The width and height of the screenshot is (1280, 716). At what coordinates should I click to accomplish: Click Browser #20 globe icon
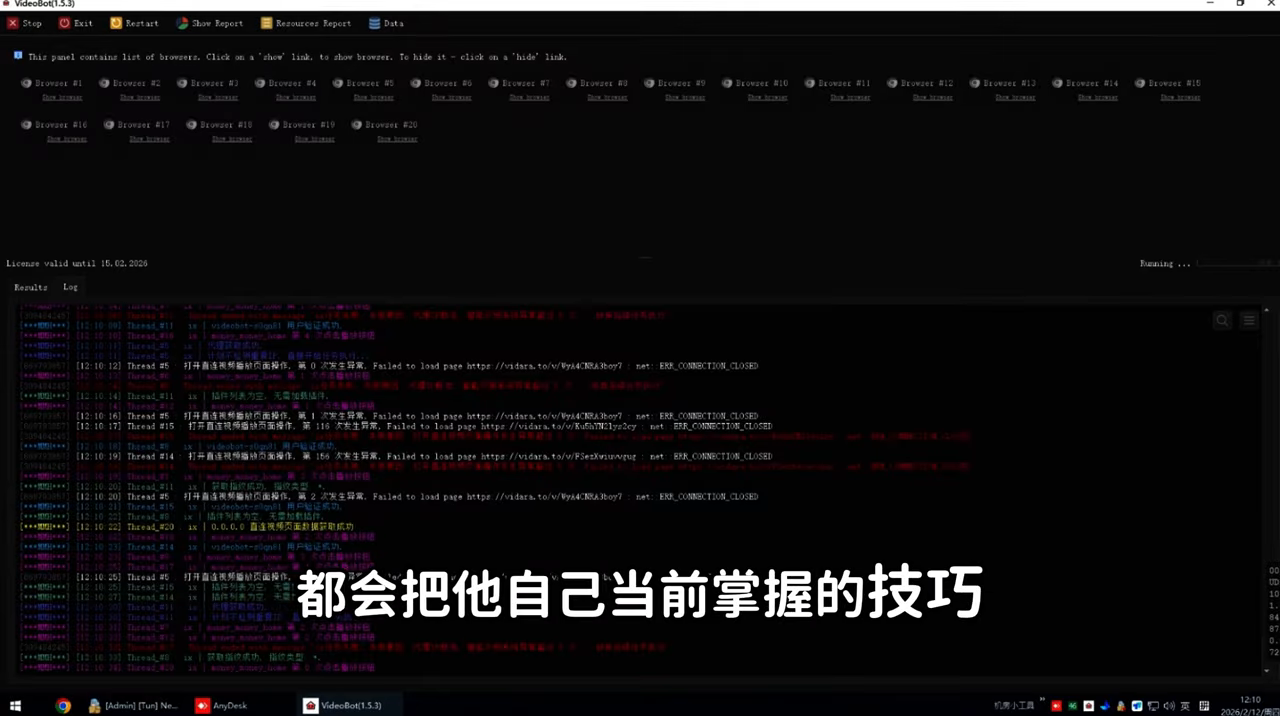pyautogui.click(x=356, y=125)
